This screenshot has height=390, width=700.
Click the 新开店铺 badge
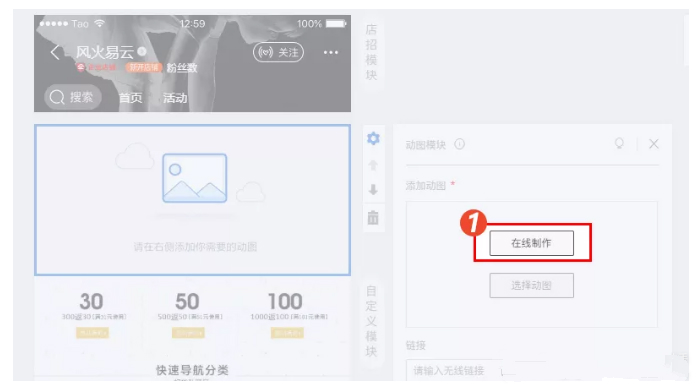144,67
